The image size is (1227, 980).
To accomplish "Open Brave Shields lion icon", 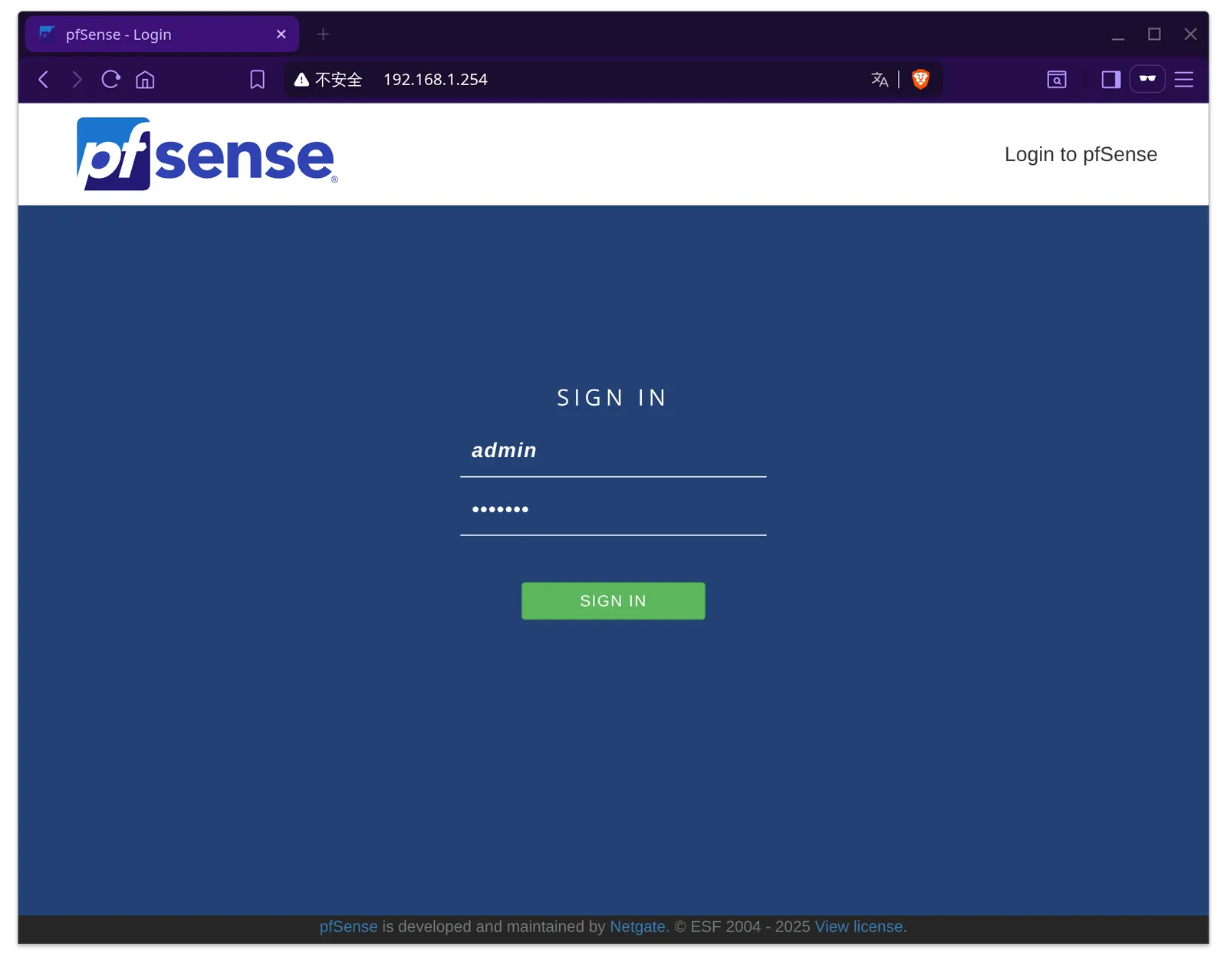I will (x=921, y=79).
